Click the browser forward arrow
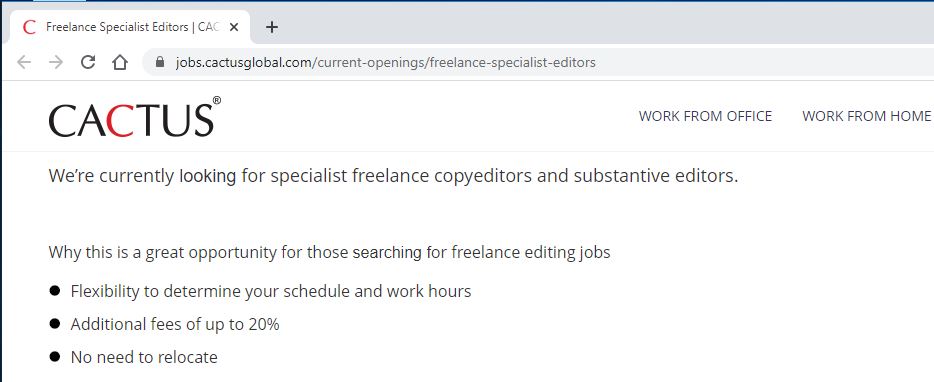Image resolution: width=934 pixels, height=382 pixels. point(56,62)
